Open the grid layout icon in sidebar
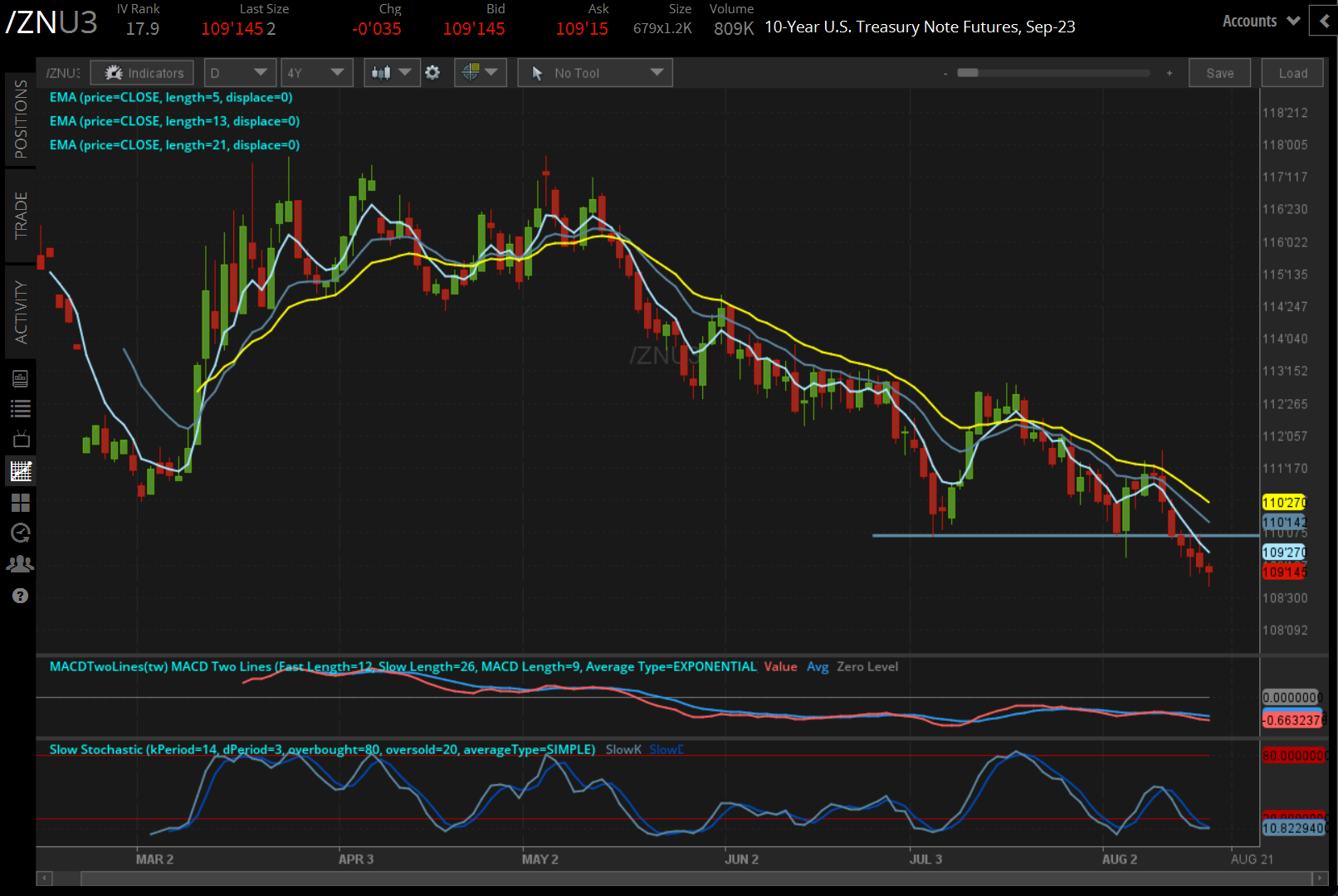1338x896 pixels. pos(21,503)
